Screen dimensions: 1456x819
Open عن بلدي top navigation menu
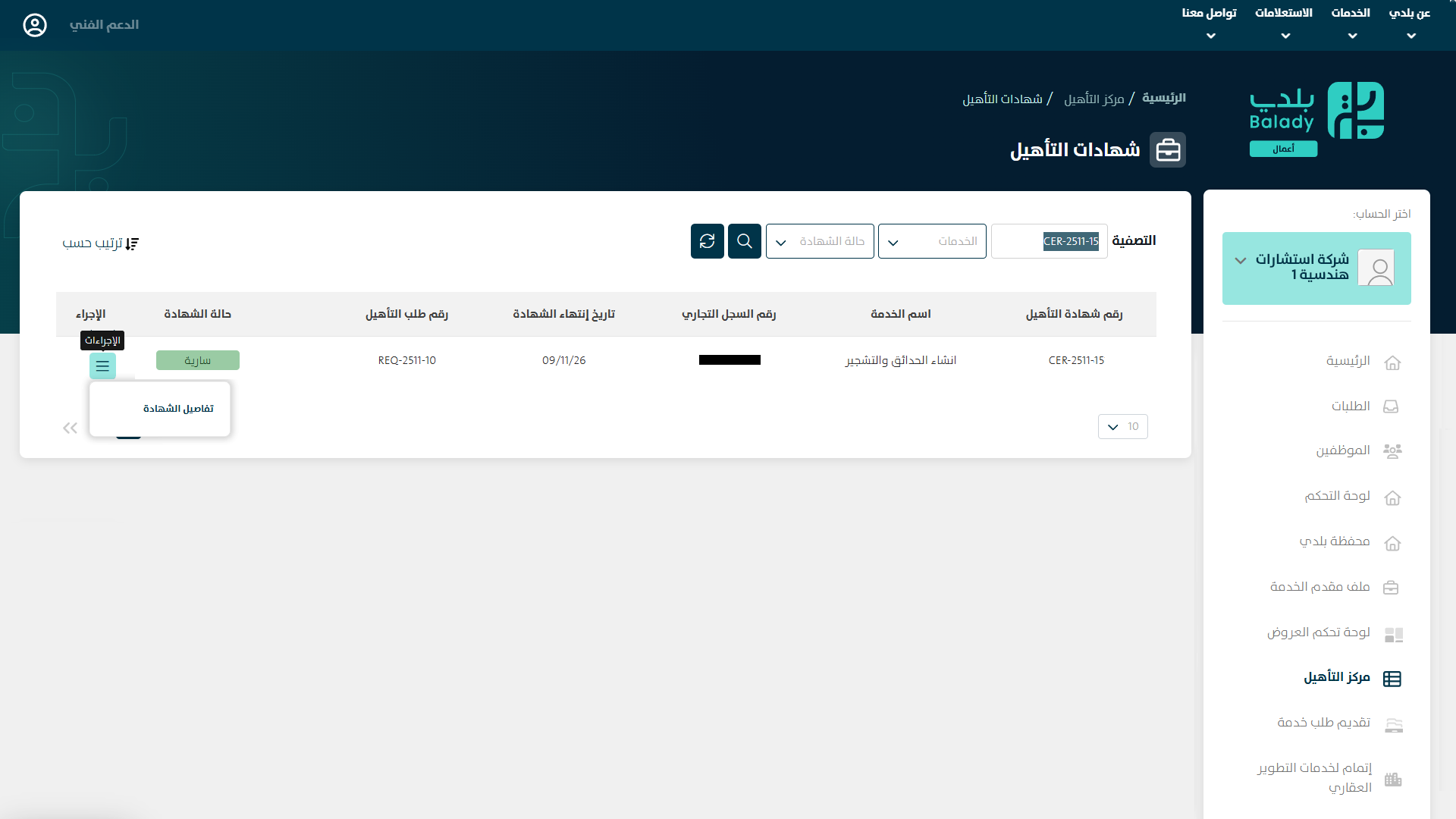(1409, 23)
